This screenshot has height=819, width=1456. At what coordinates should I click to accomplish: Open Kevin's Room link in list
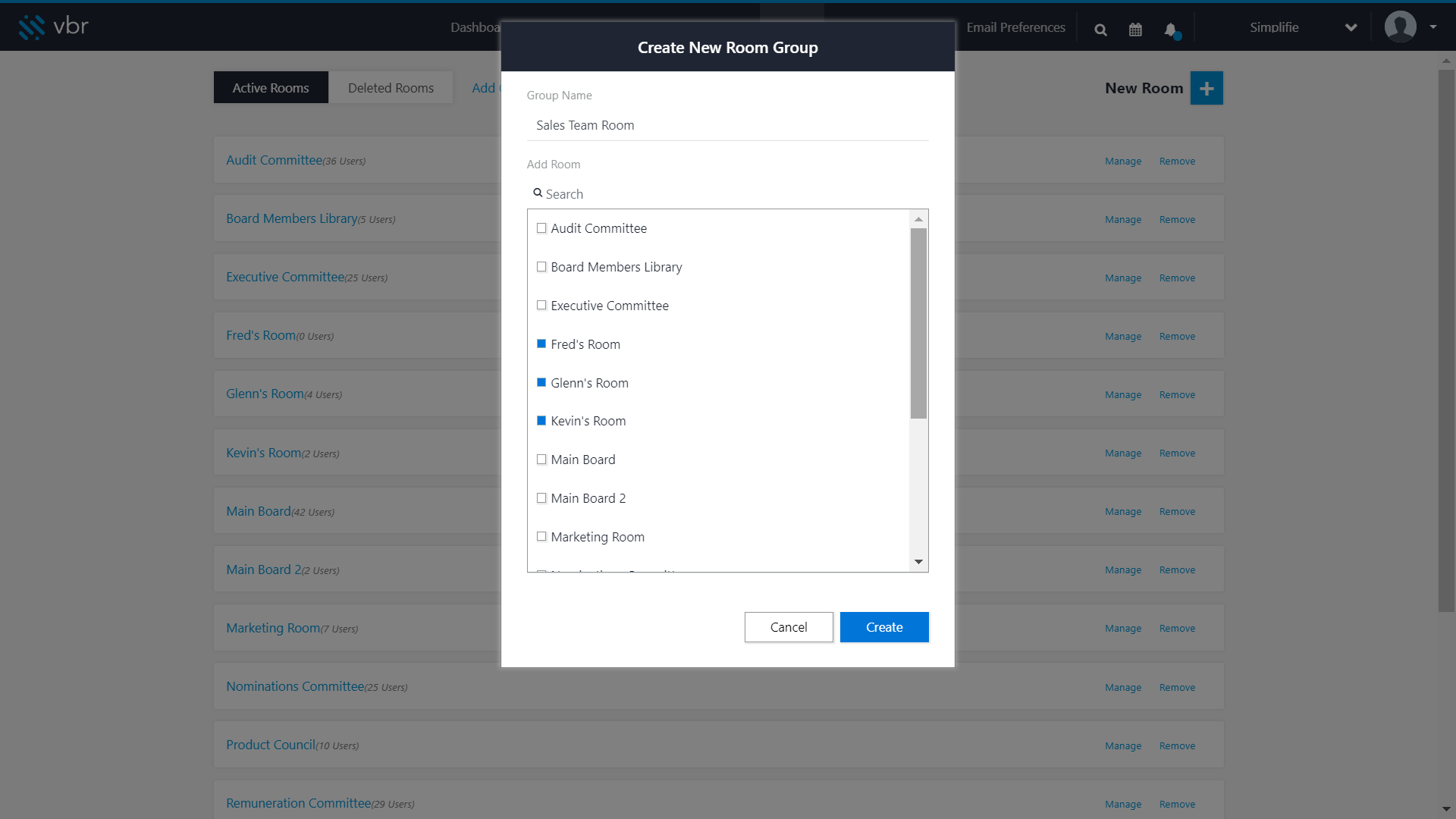tap(263, 453)
